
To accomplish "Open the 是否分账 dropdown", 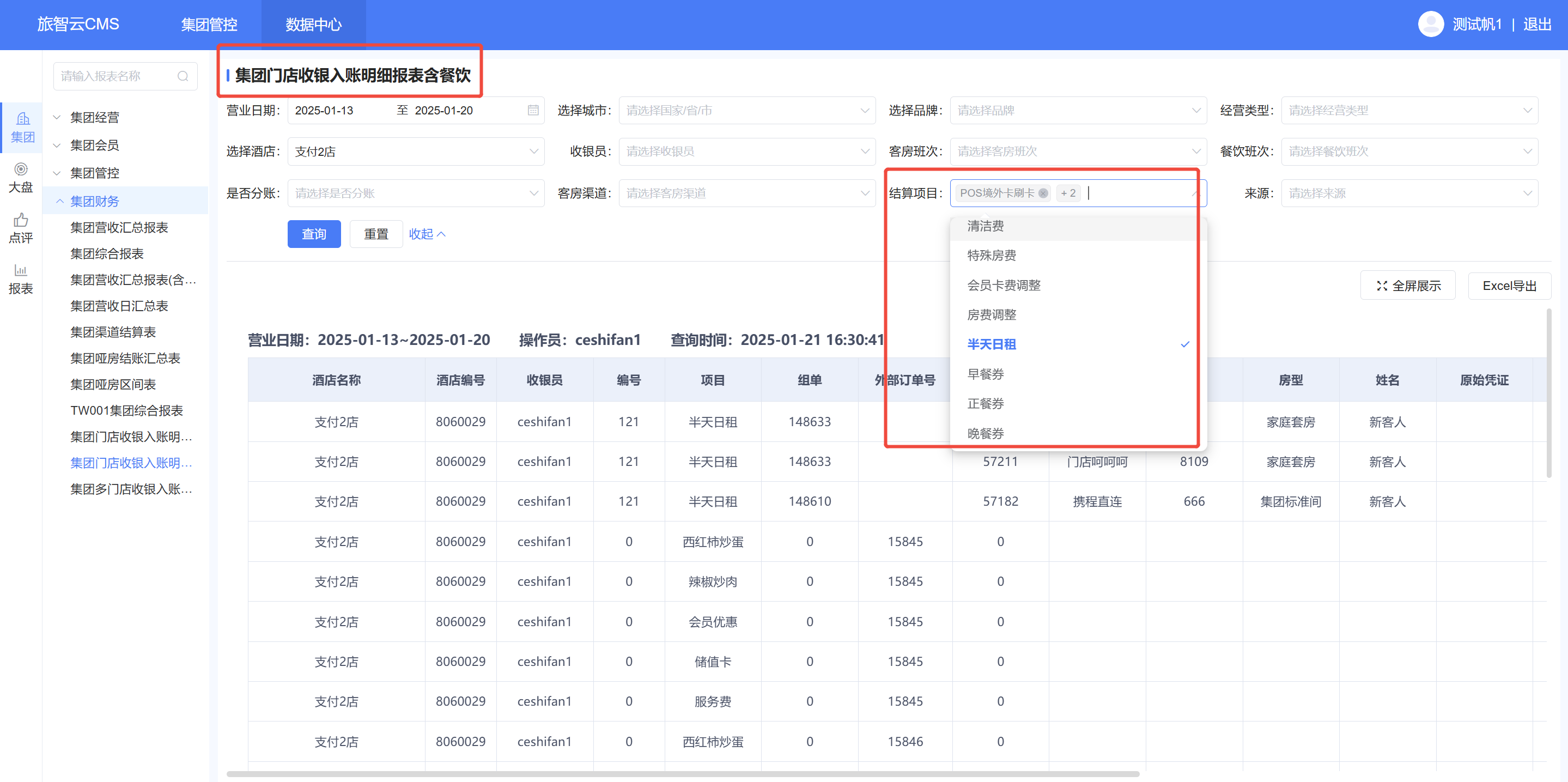I will 416,193.
